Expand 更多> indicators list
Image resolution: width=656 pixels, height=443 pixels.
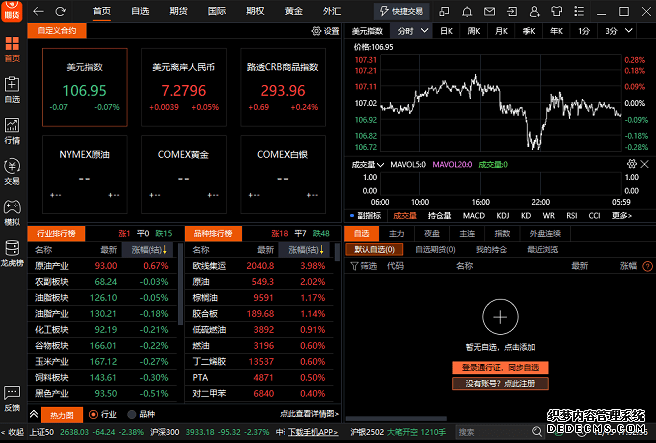tap(622, 215)
